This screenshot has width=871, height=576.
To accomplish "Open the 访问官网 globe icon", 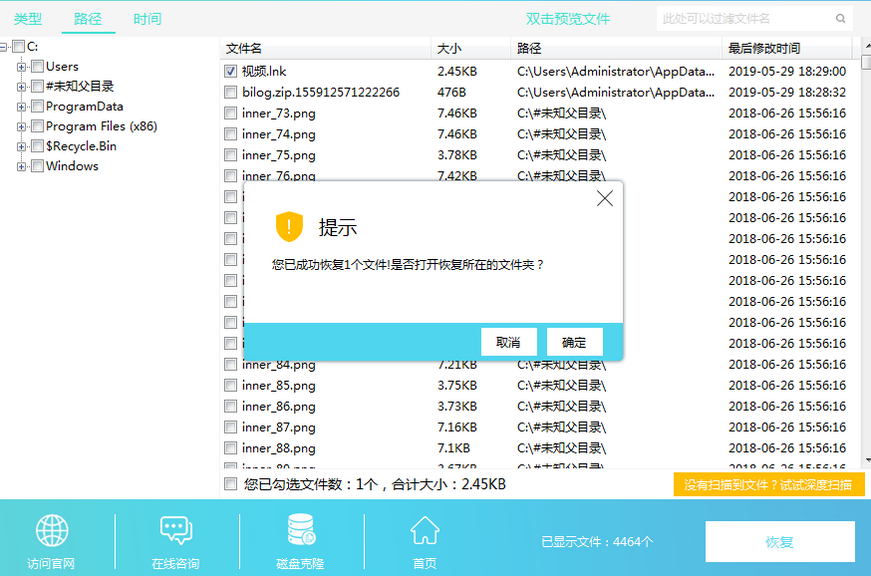I will point(52,530).
